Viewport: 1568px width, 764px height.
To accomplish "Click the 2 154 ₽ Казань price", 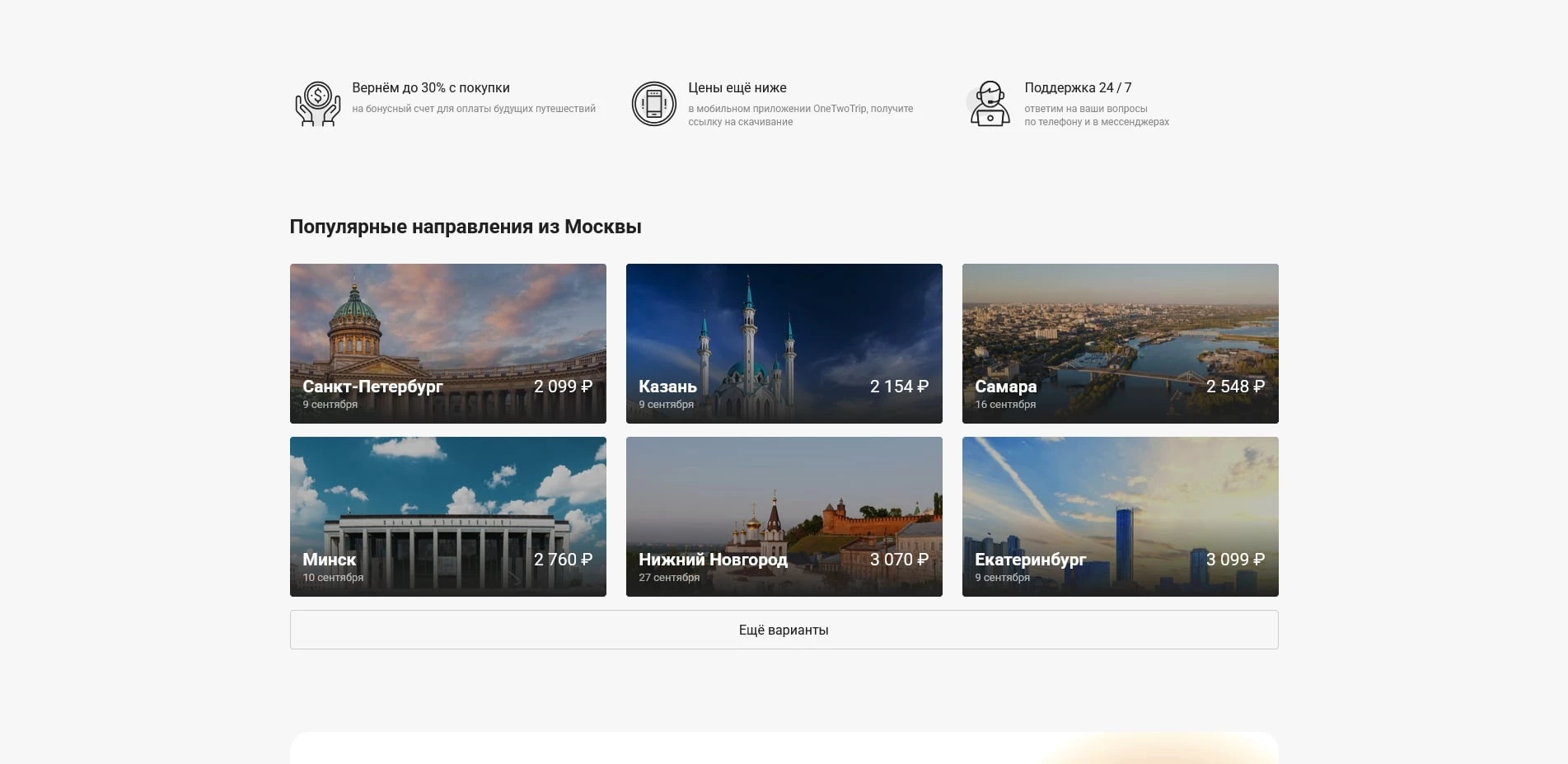I will pos(899,387).
